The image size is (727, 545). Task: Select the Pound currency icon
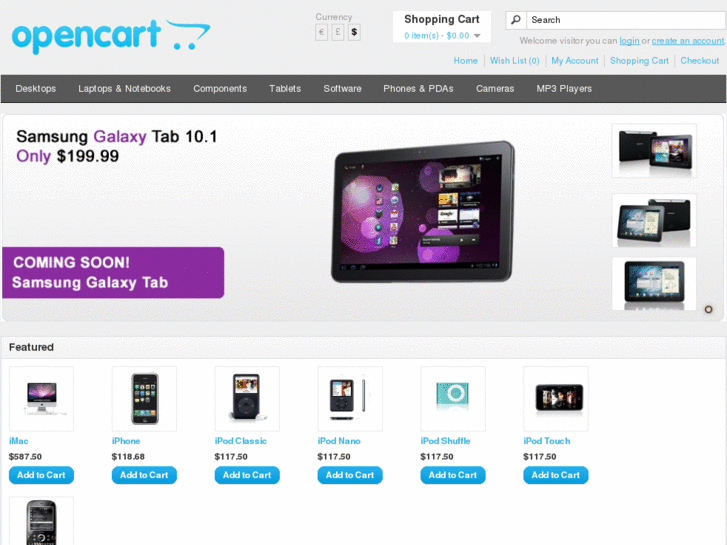coord(338,32)
